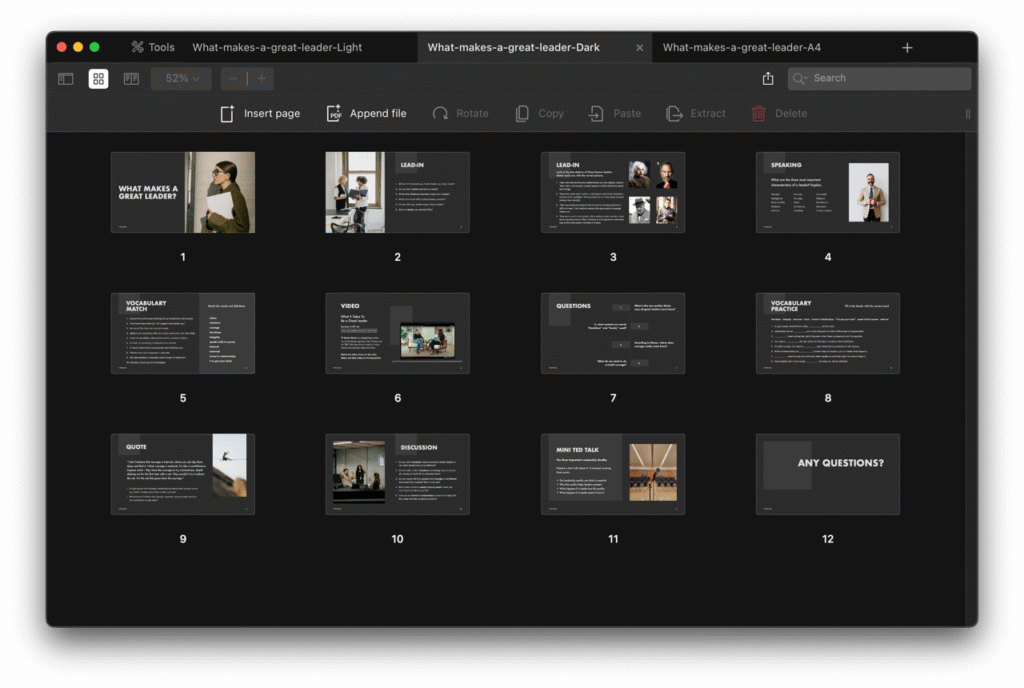Select the Any Questions page 12 thumbnail

[x=827, y=474]
